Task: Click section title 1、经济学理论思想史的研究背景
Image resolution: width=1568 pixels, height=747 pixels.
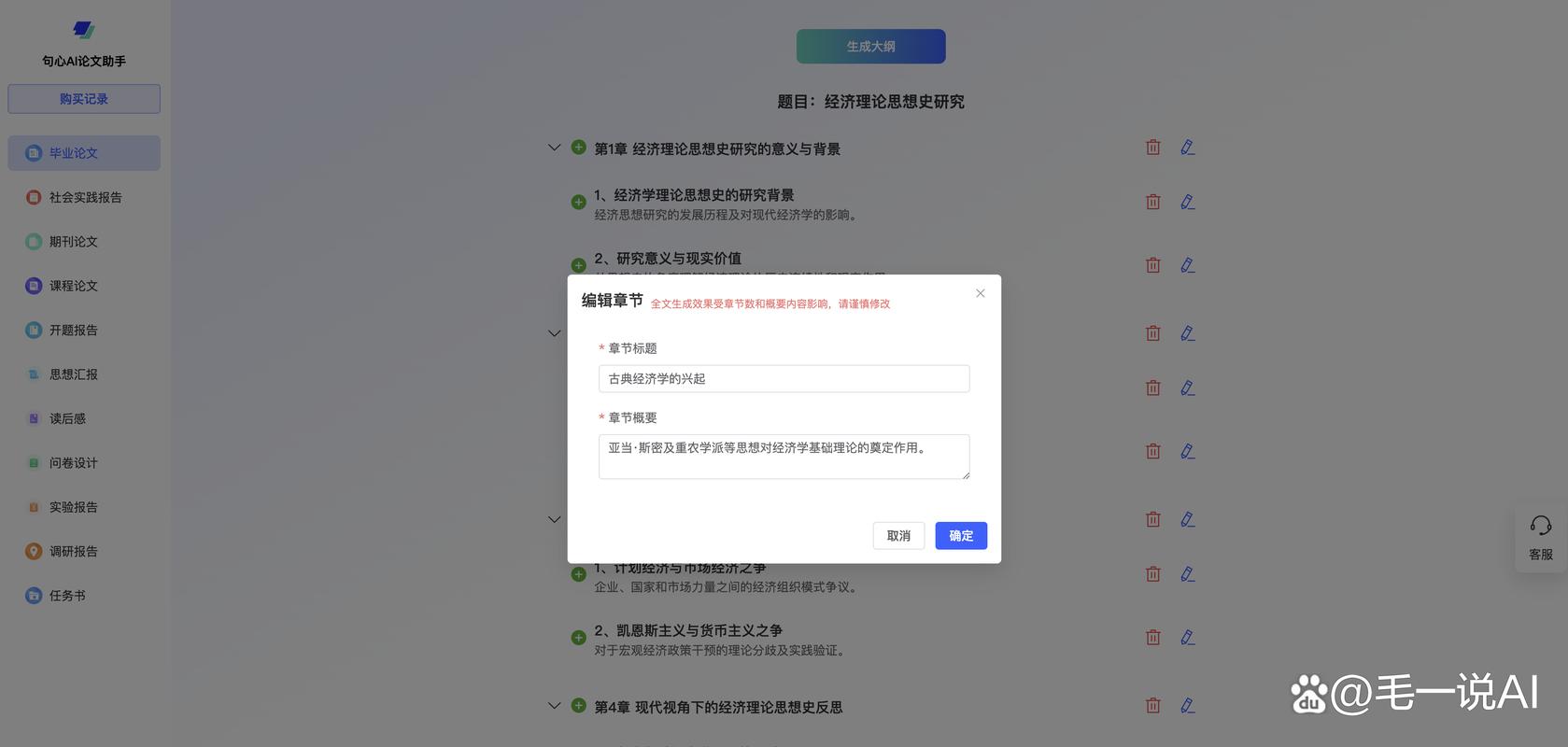Action: pyautogui.click(x=694, y=195)
